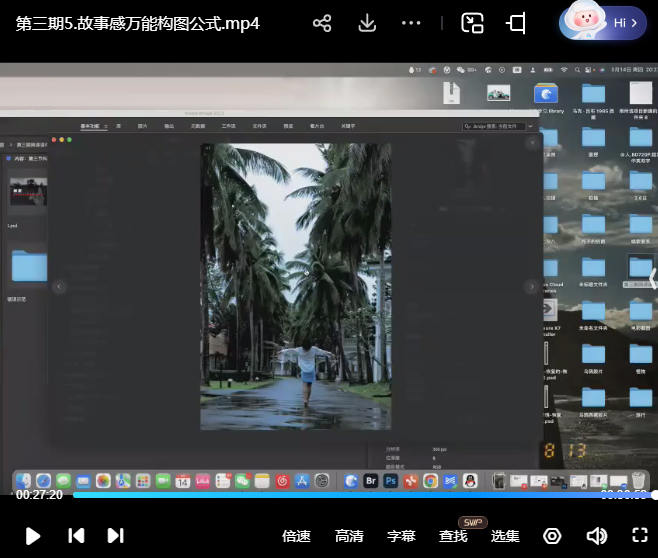Play the video
The width and height of the screenshot is (658, 558).
click(x=32, y=536)
